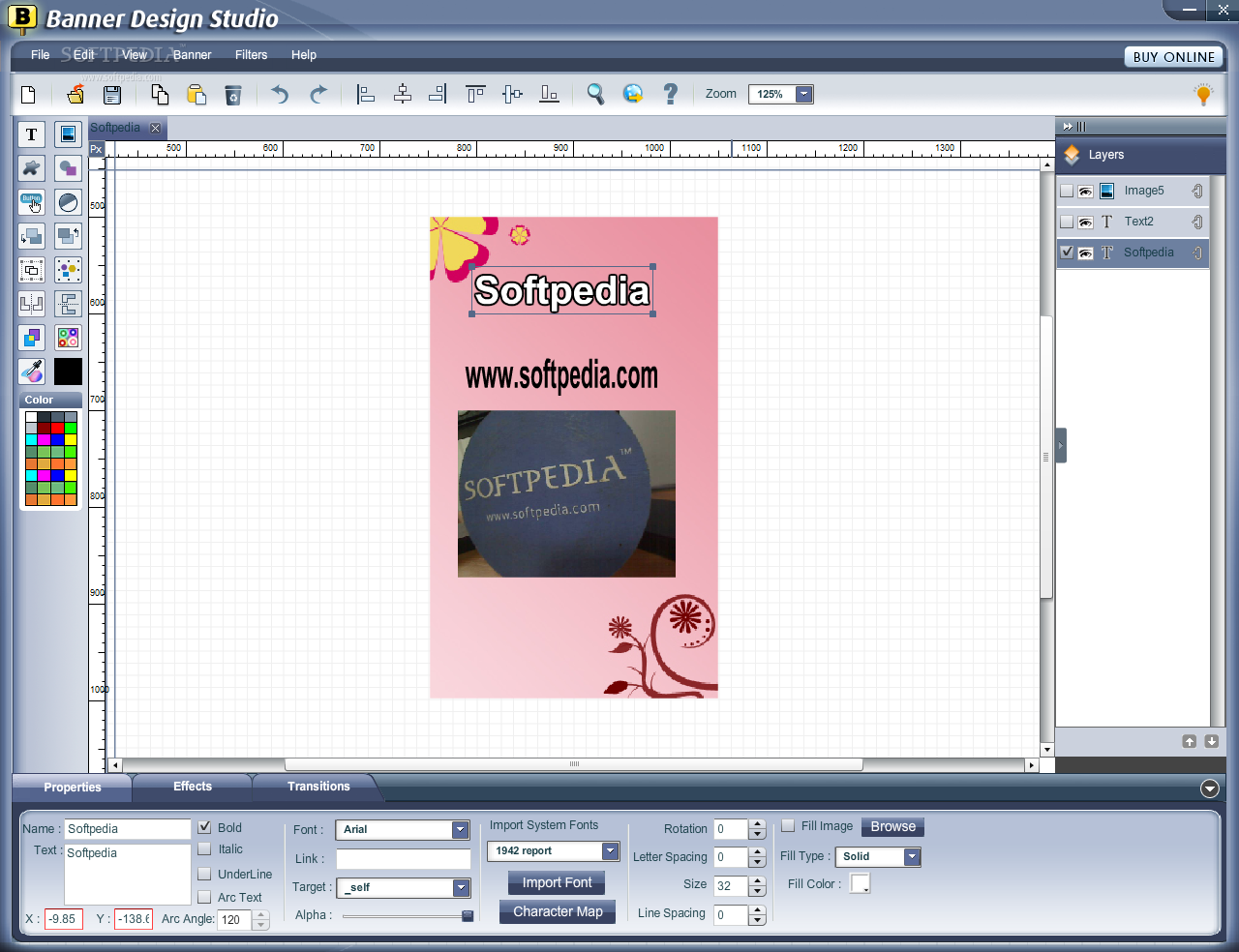Tick the checkbox for Text2 layer
This screenshot has width=1239, height=952.
(1067, 223)
